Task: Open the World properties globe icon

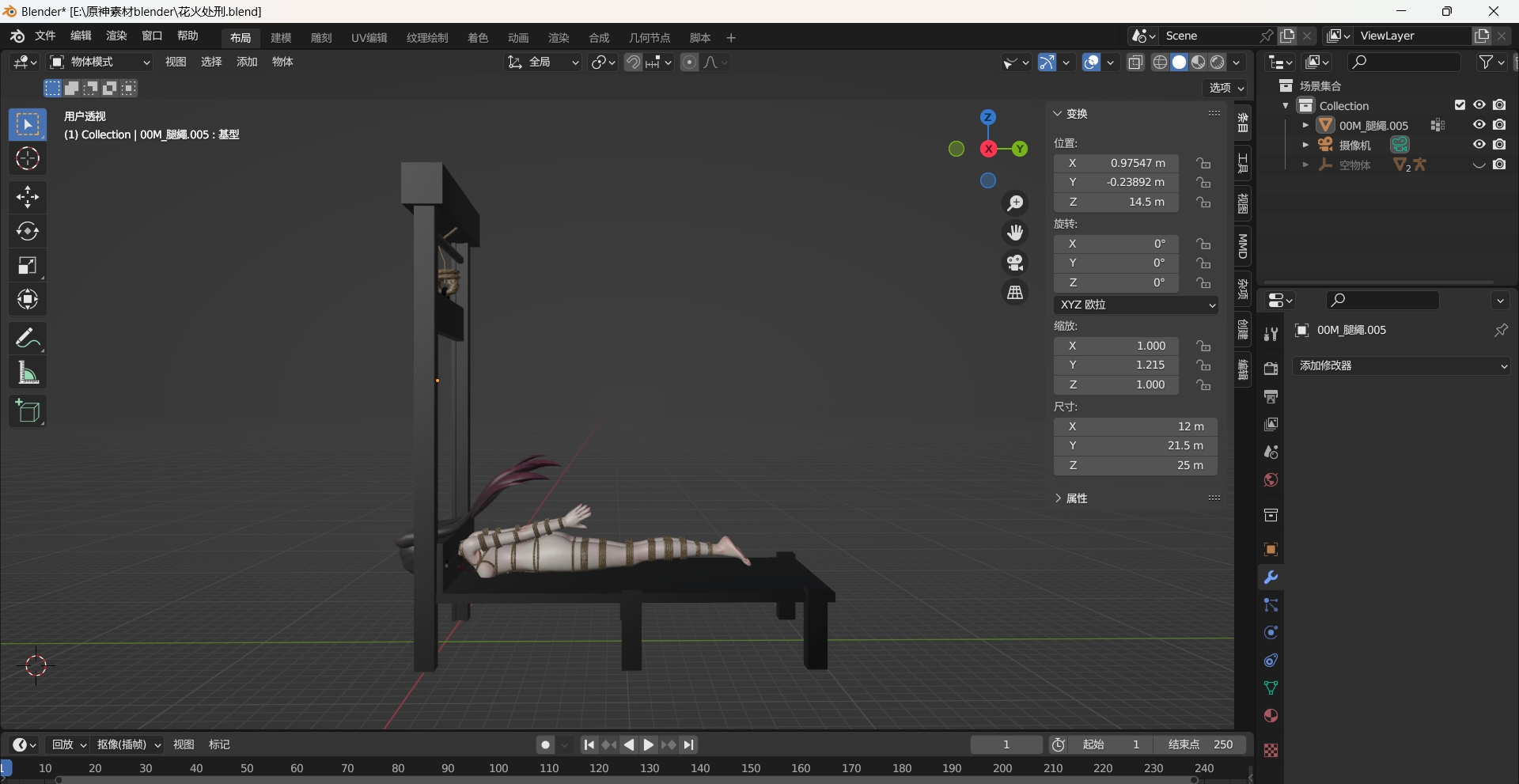Action: (1271, 480)
